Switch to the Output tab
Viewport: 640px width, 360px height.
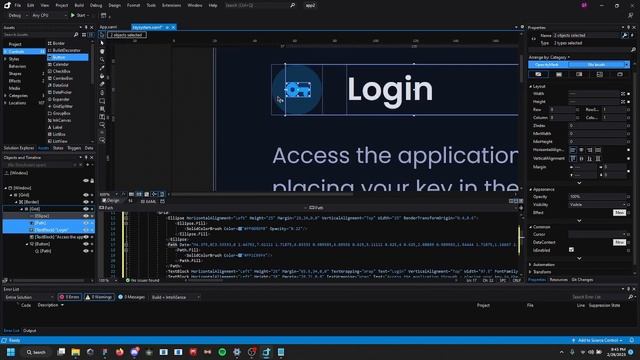click(x=29, y=331)
